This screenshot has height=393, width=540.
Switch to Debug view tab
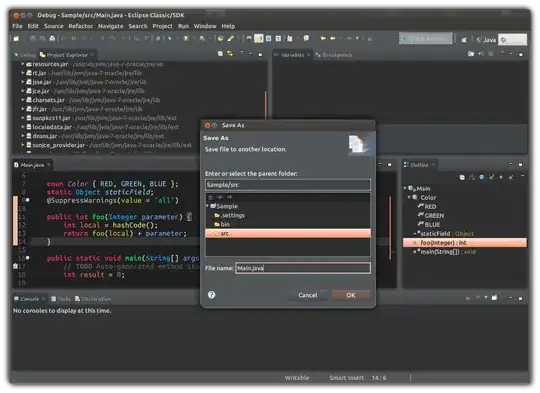point(25,55)
